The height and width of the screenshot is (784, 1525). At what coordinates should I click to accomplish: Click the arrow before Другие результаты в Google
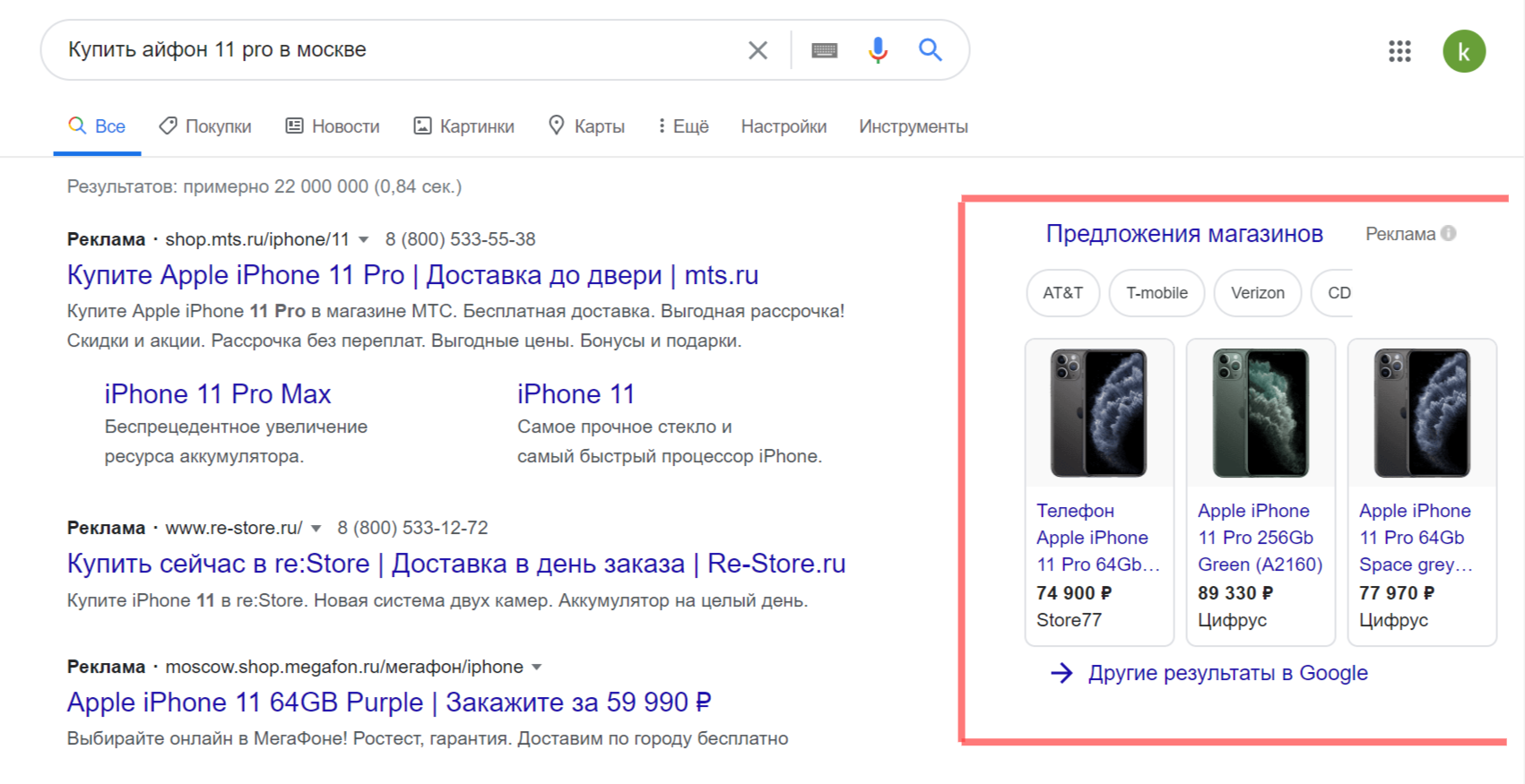click(x=1061, y=673)
